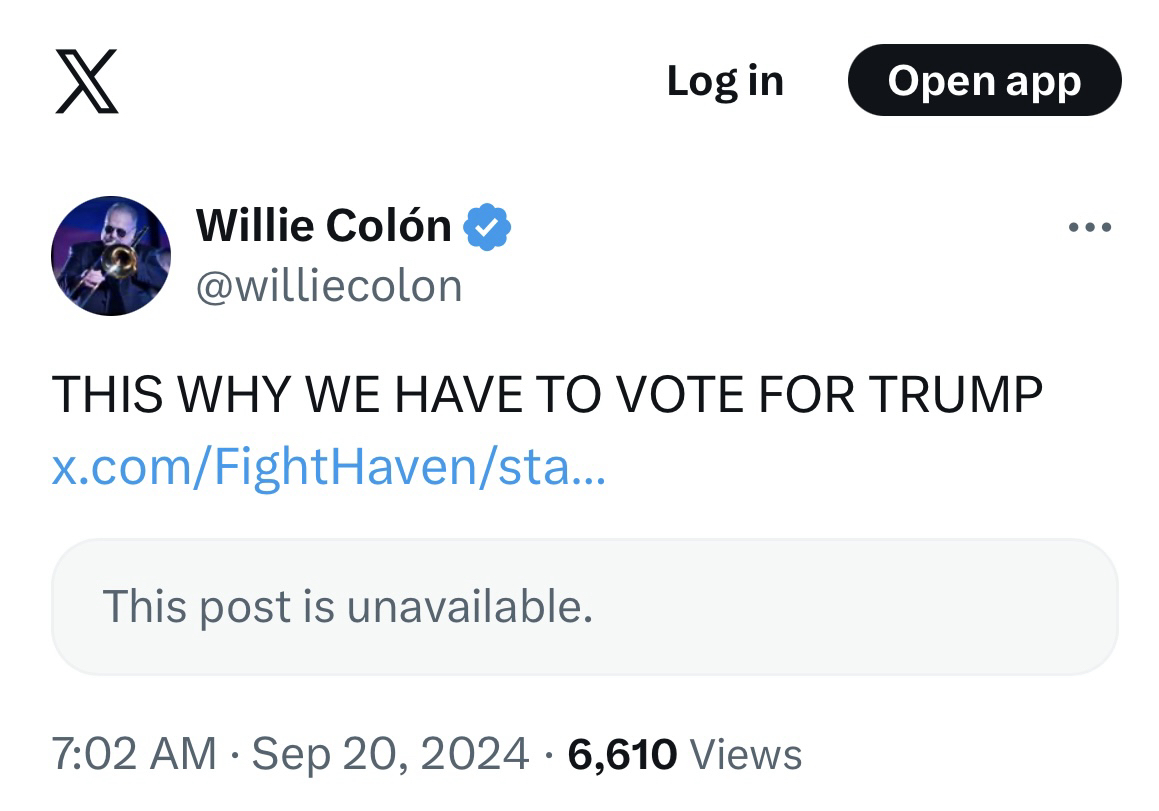Click the Sep 20, 2024 date

point(390,754)
